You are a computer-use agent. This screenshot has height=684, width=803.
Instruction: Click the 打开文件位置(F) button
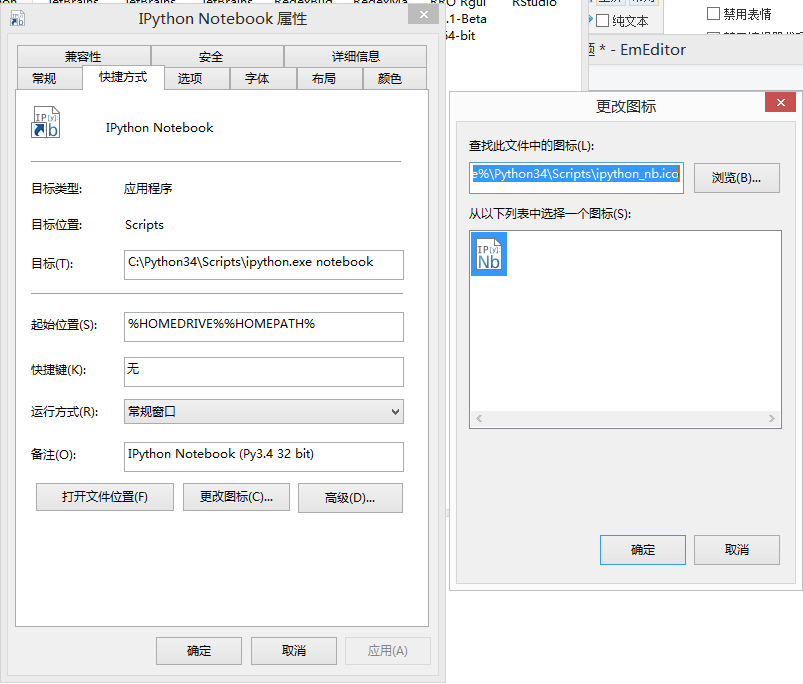[x=104, y=497]
